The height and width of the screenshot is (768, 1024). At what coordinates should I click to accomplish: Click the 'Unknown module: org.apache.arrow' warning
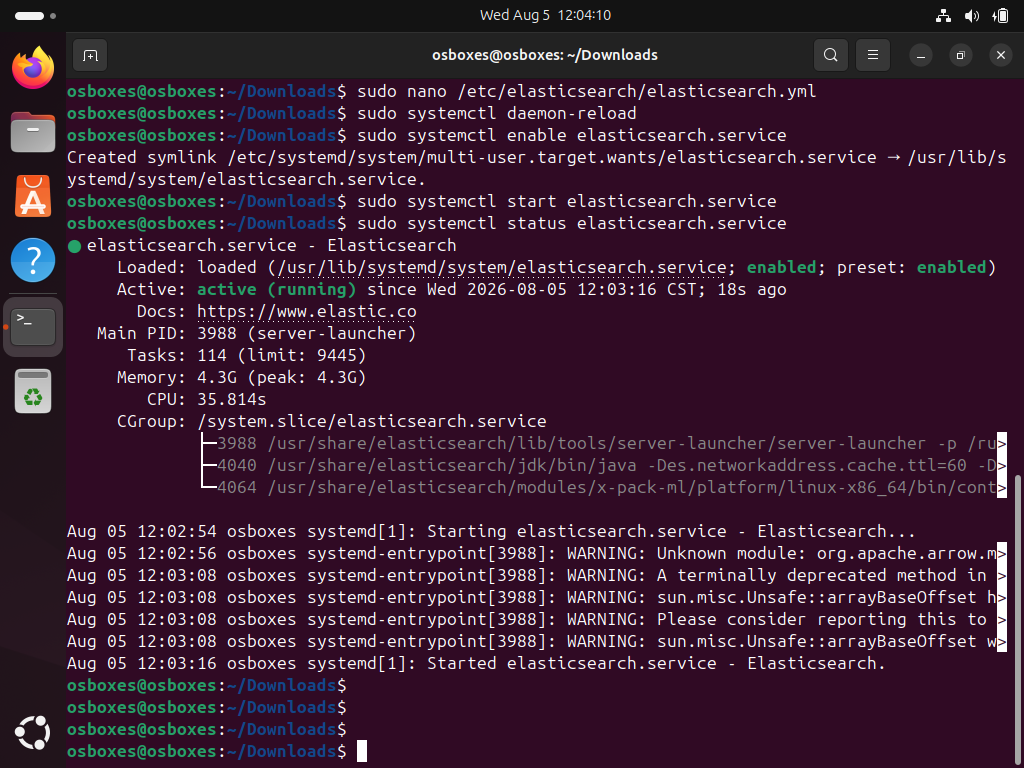coord(536,554)
